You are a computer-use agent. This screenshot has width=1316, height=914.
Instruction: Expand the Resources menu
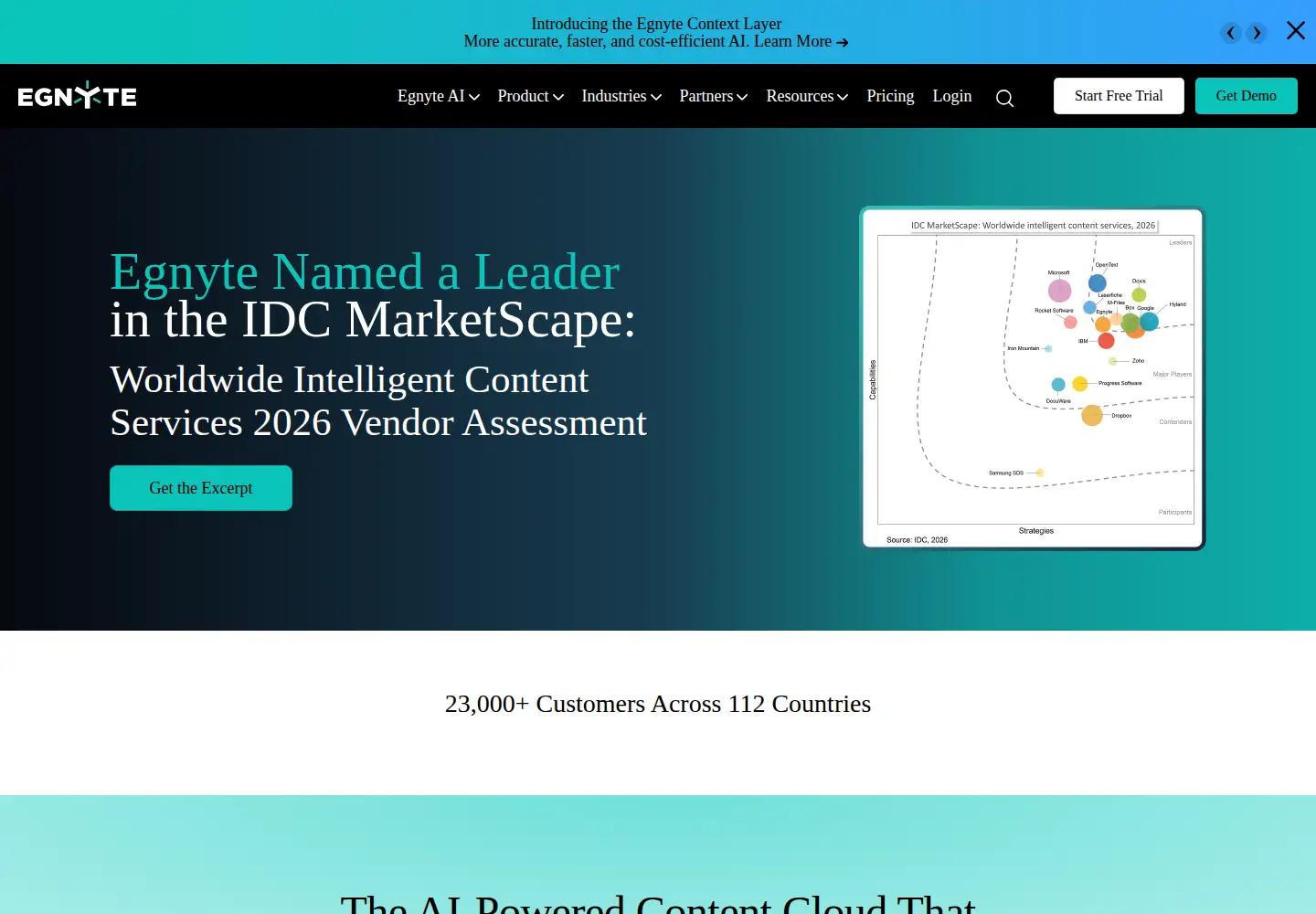808,96
